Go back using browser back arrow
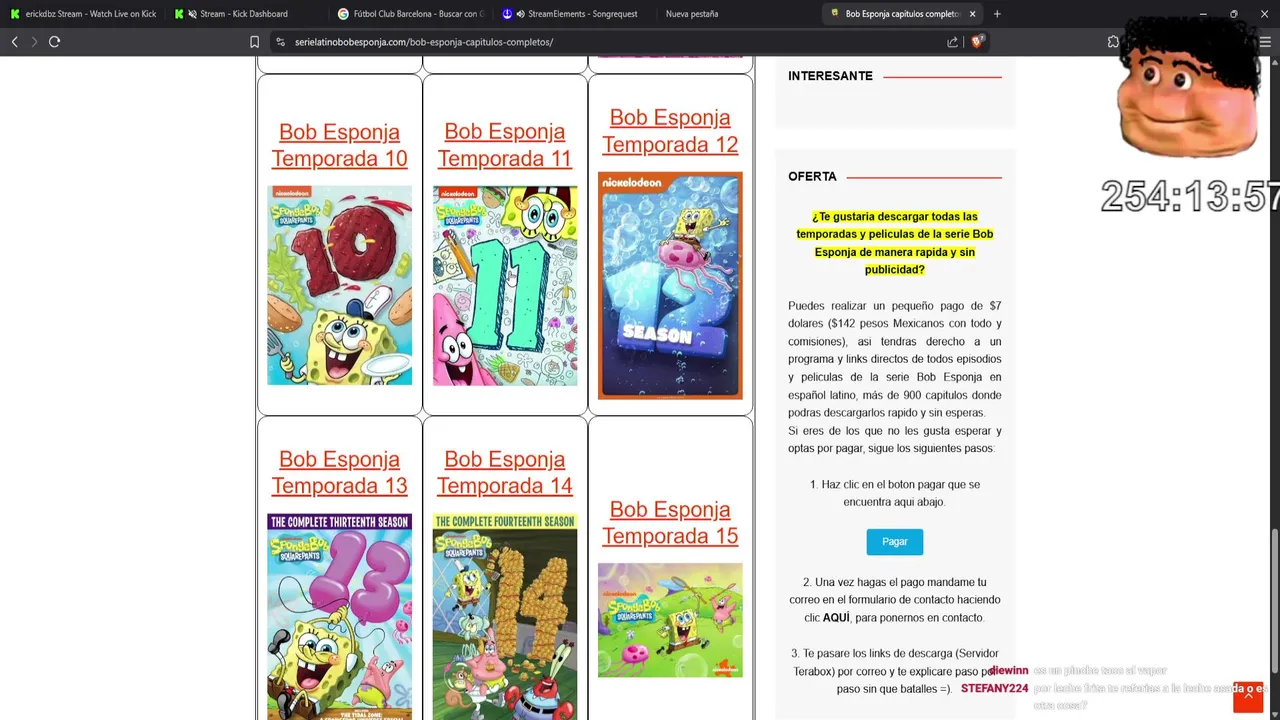The image size is (1280, 720). coord(14,42)
